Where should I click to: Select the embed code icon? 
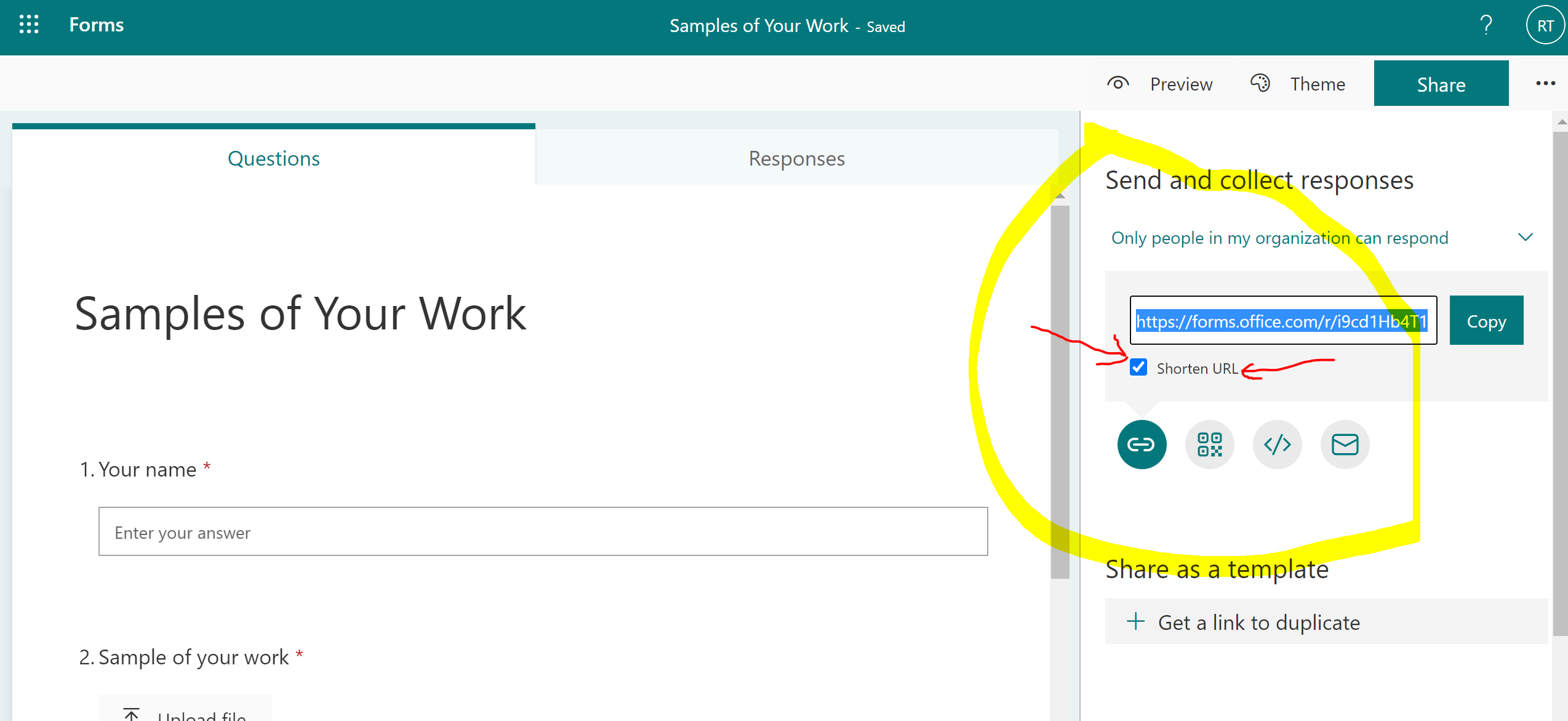tap(1277, 445)
